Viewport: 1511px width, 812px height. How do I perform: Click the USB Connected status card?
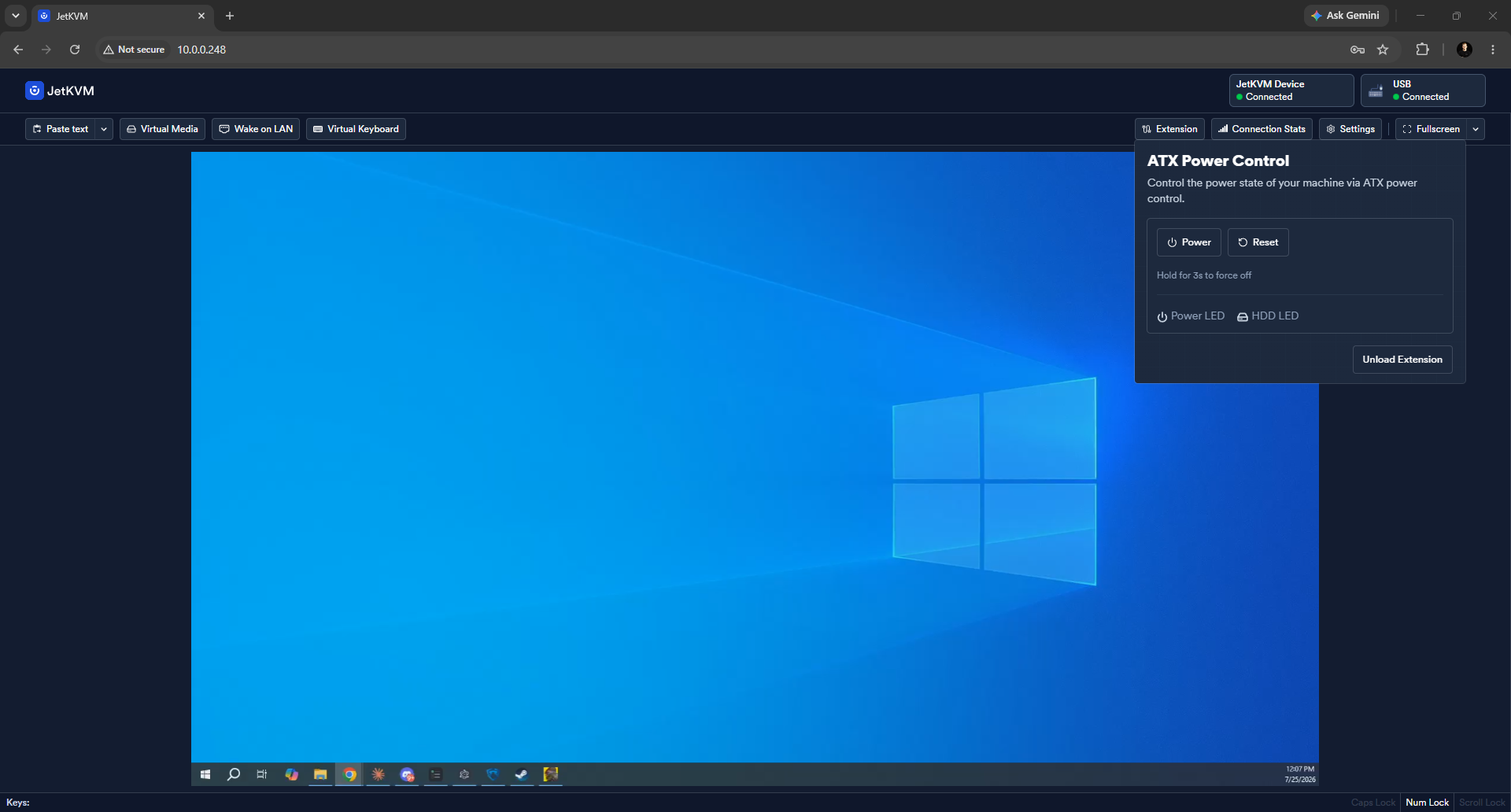(1423, 90)
